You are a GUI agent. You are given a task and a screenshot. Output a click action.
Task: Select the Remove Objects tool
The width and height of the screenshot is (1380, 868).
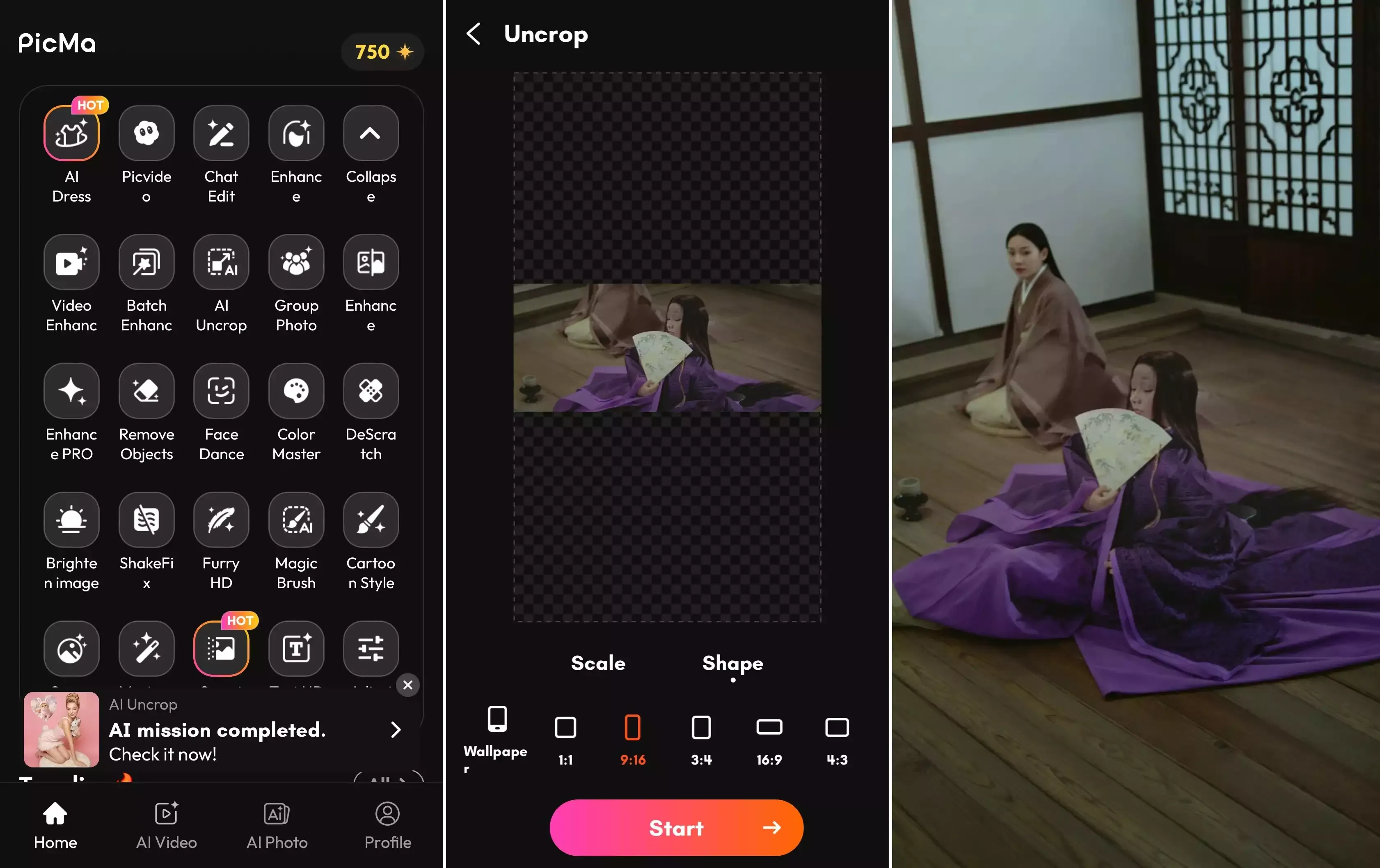pos(146,392)
